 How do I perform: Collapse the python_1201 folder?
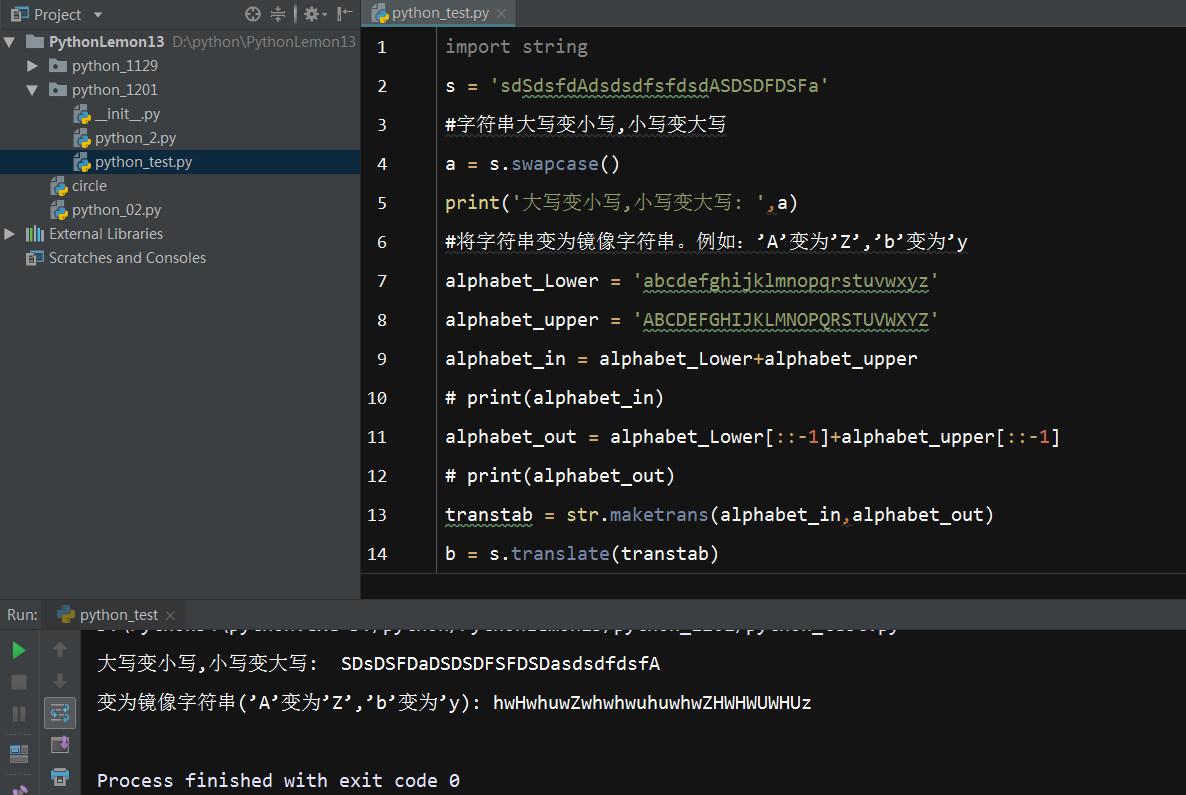click(33, 90)
